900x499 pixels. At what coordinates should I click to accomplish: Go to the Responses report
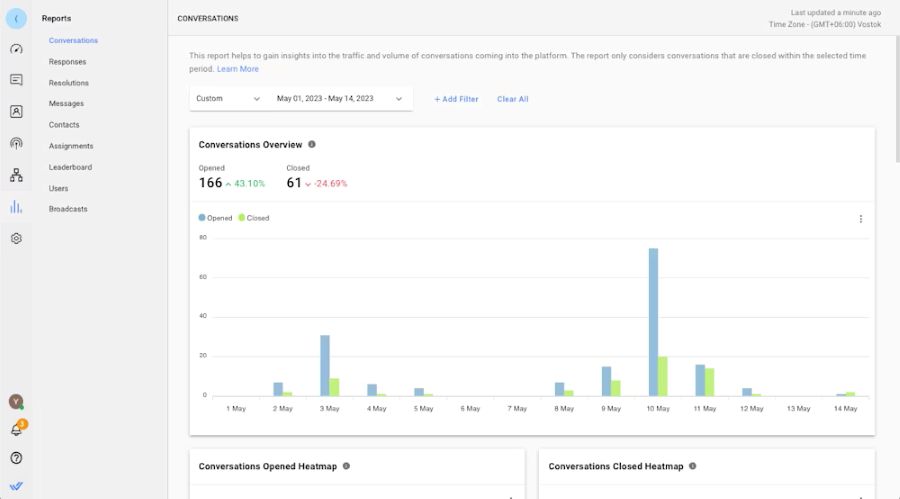tap(67, 62)
